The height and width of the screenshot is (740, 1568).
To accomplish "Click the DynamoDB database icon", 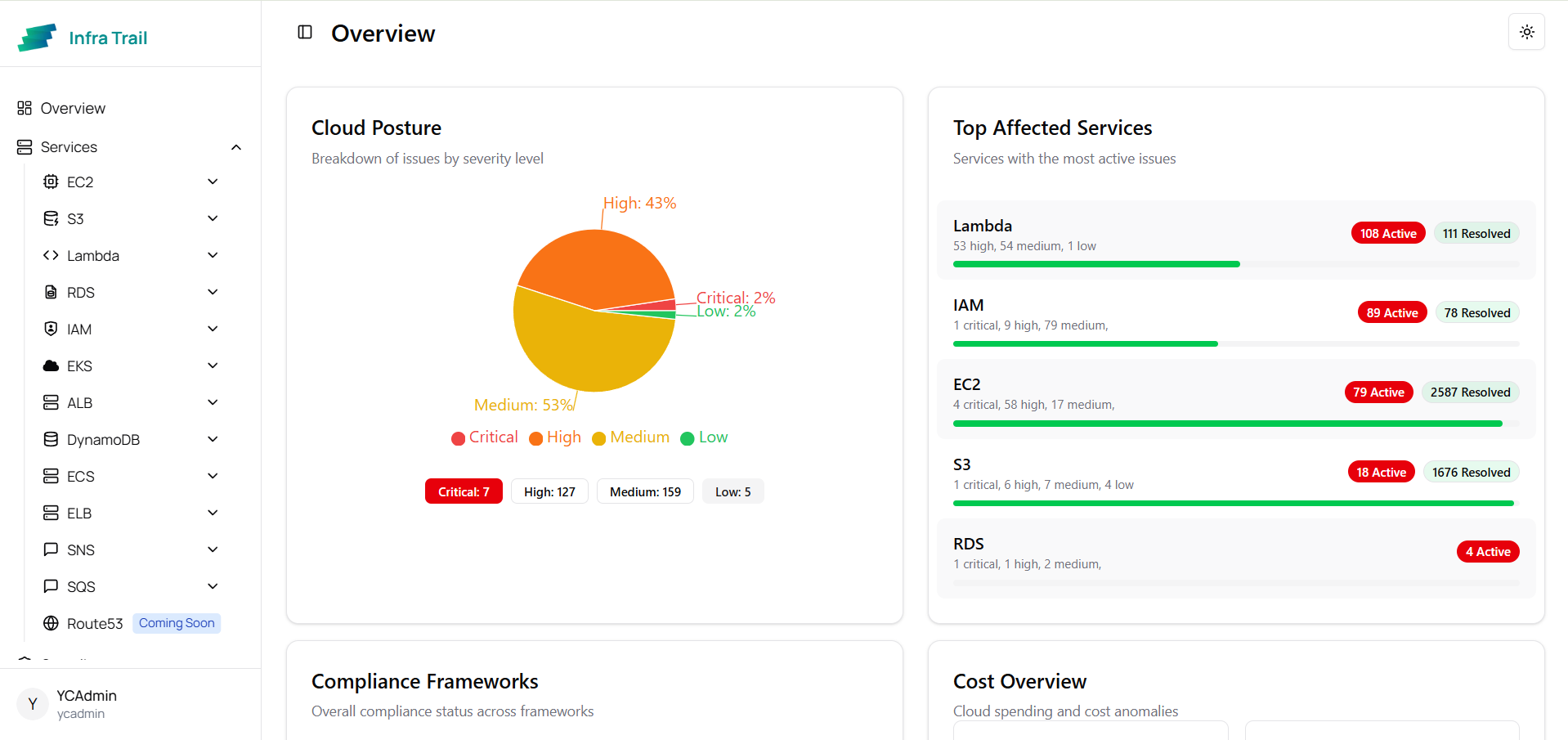I will coord(51,439).
